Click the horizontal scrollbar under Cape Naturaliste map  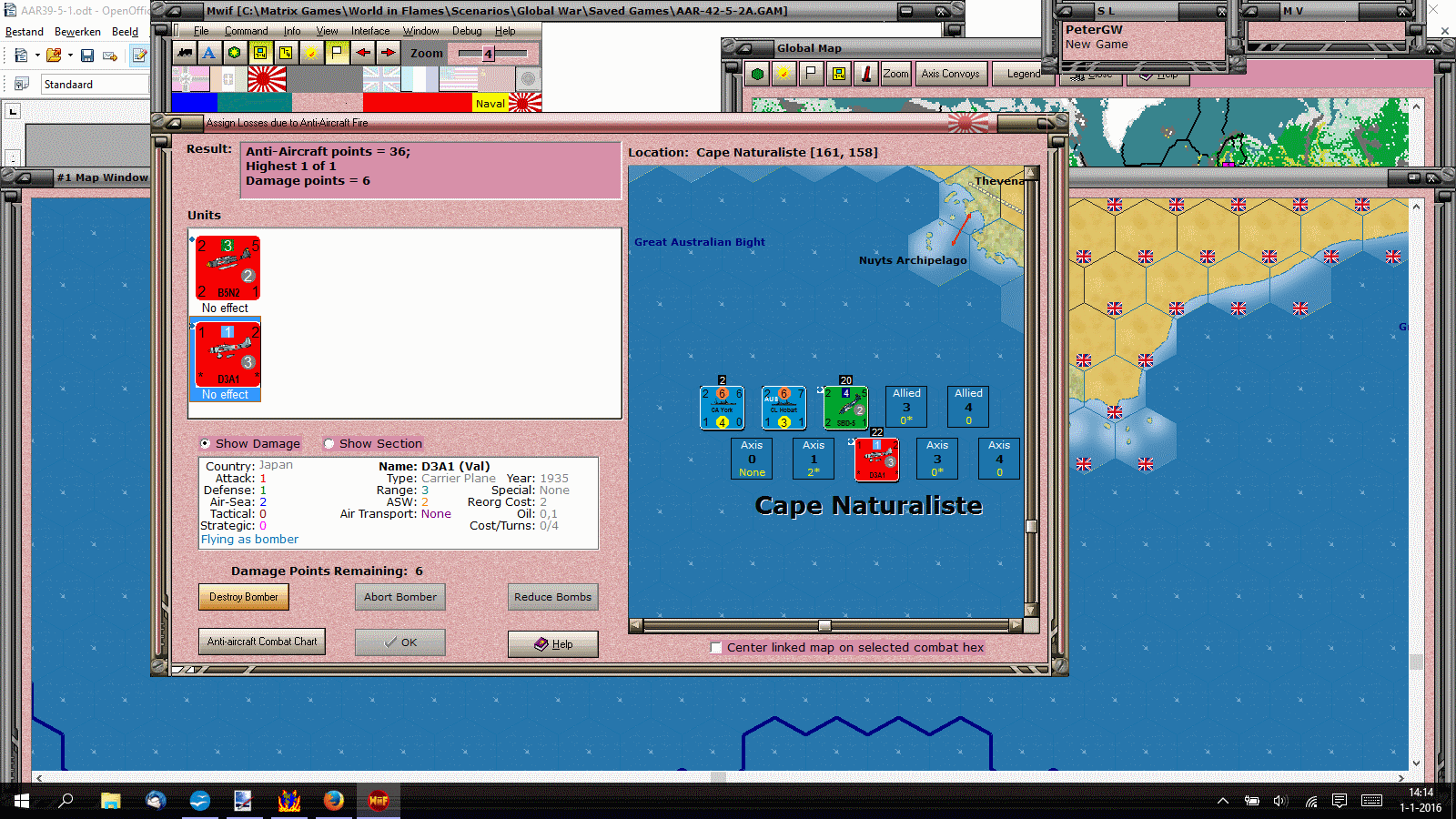(826, 626)
